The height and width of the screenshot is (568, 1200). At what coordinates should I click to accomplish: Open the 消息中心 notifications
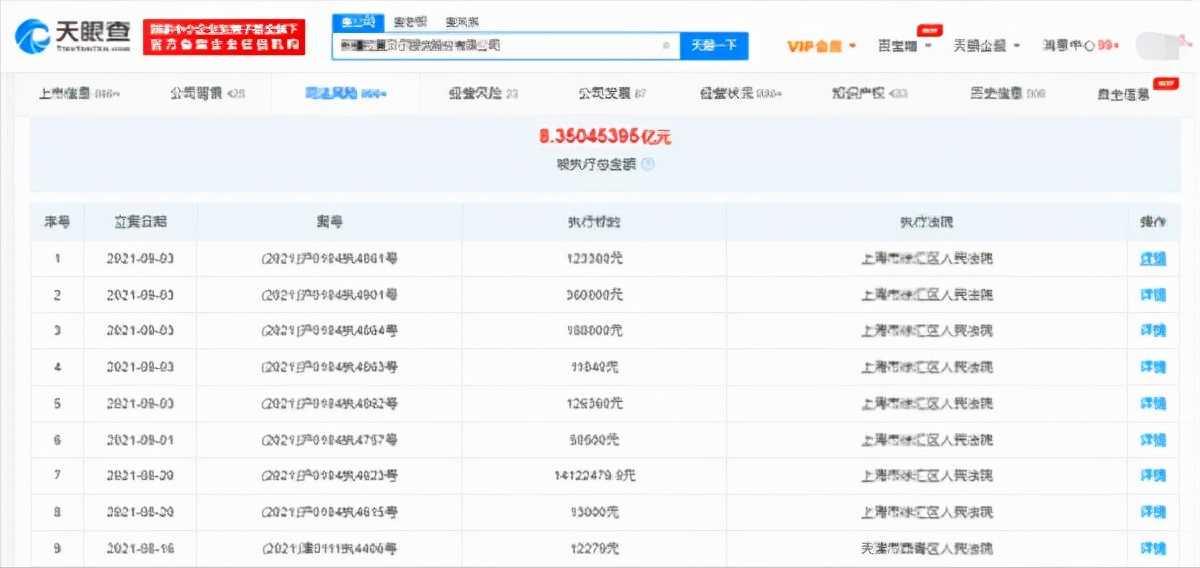tap(1081, 46)
